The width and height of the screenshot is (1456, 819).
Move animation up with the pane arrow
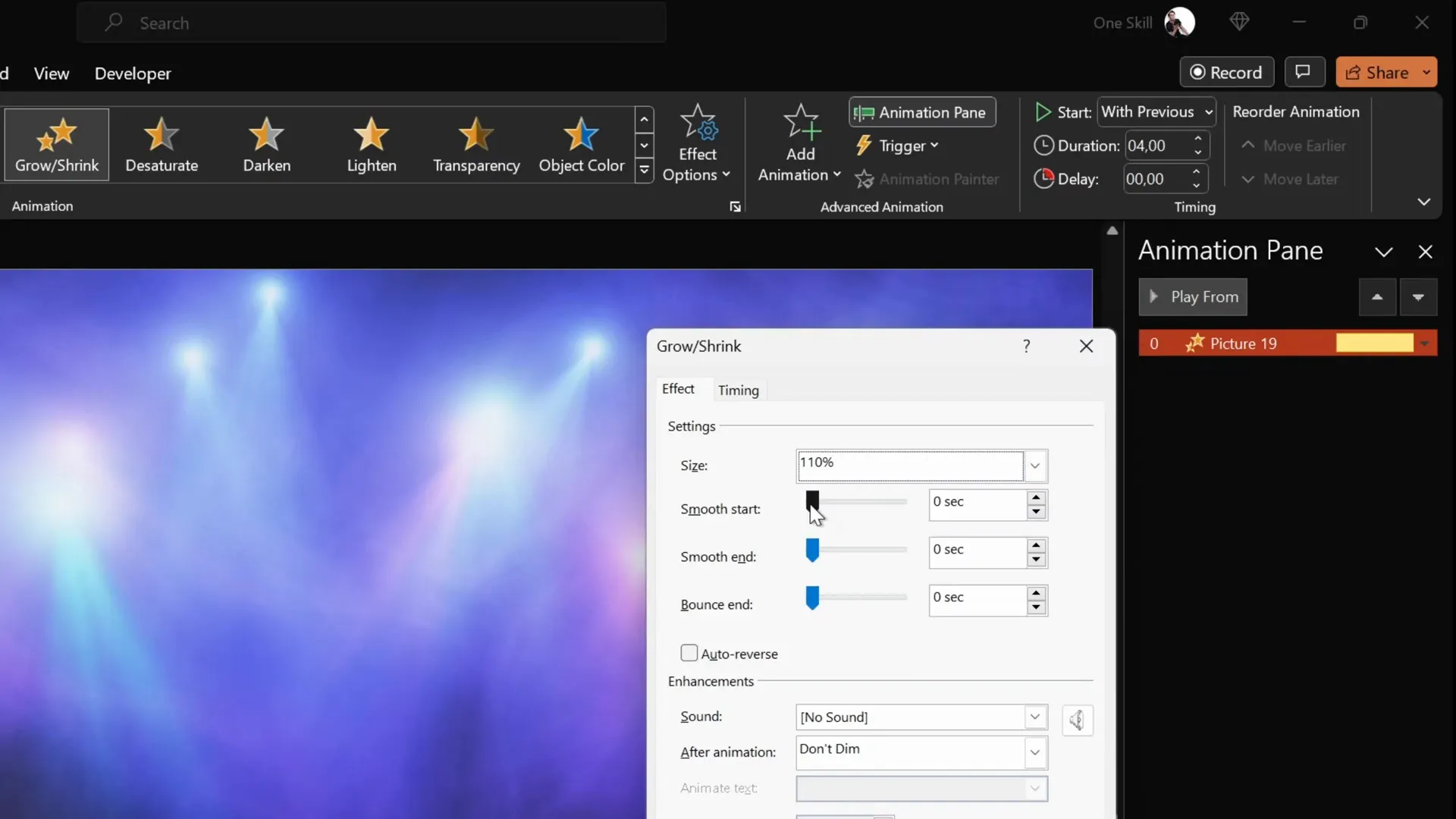click(1377, 297)
